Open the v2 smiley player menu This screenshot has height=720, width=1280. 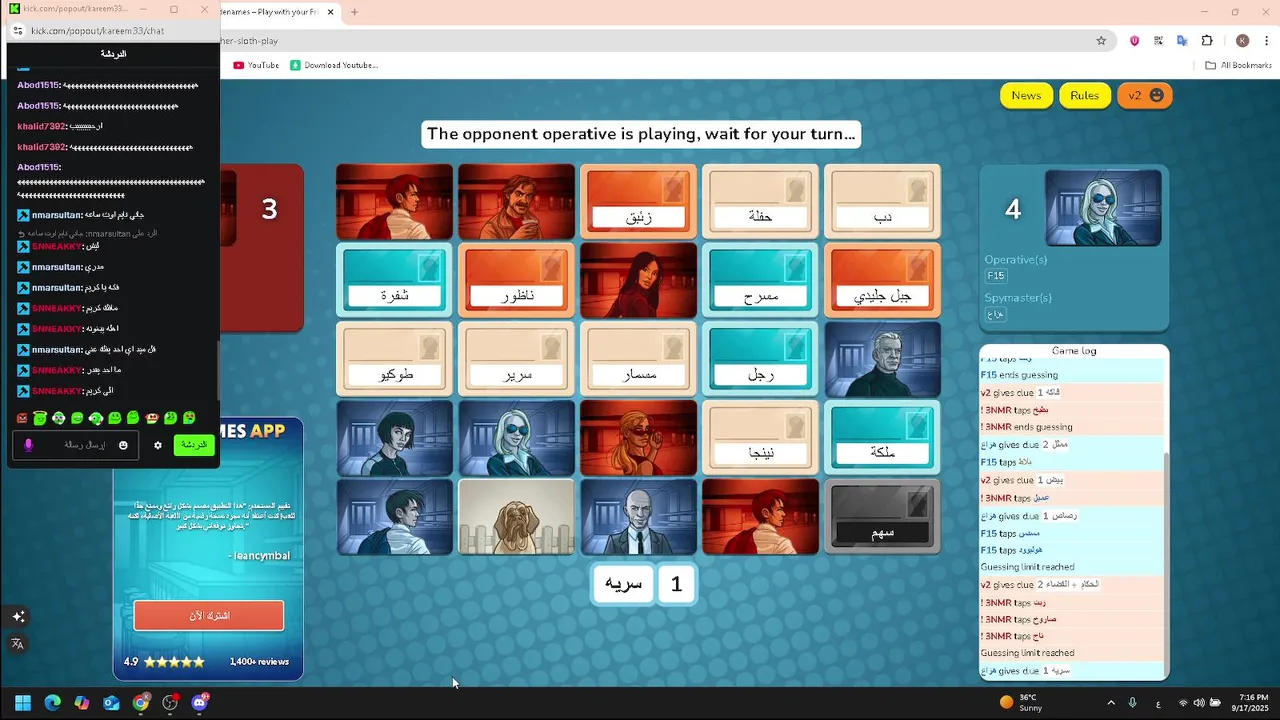1145,95
